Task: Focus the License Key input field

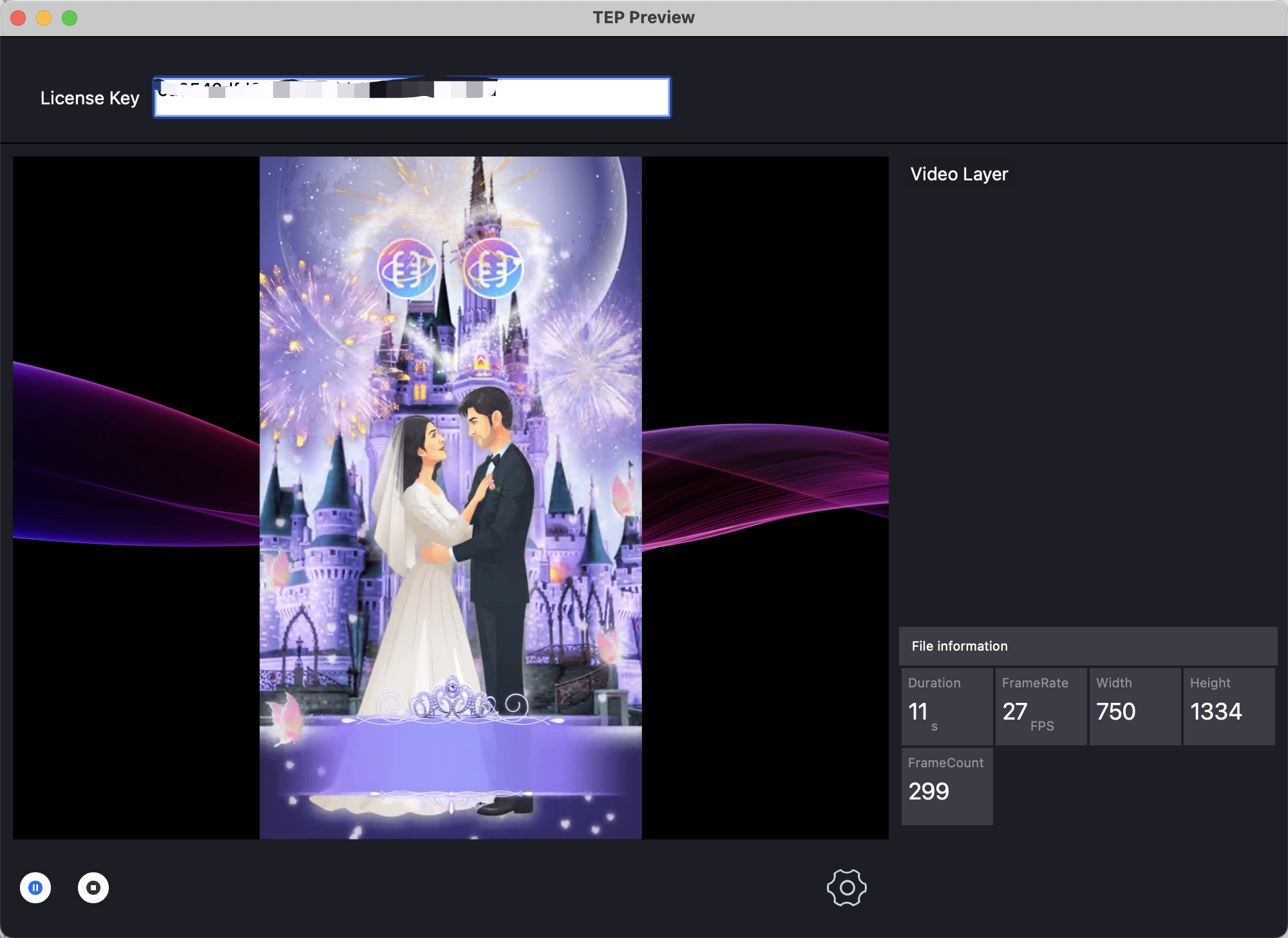Action: (x=412, y=97)
